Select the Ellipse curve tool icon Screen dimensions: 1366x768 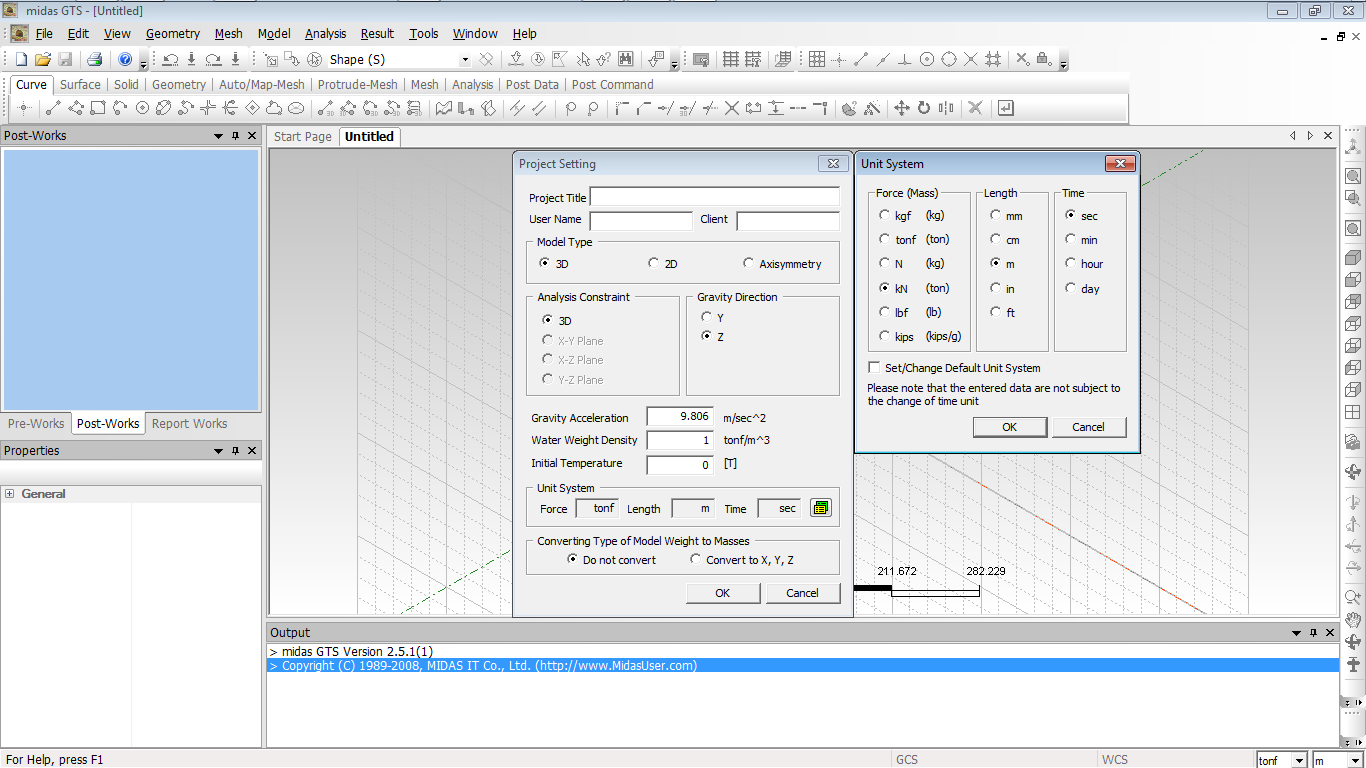[x=296, y=108]
